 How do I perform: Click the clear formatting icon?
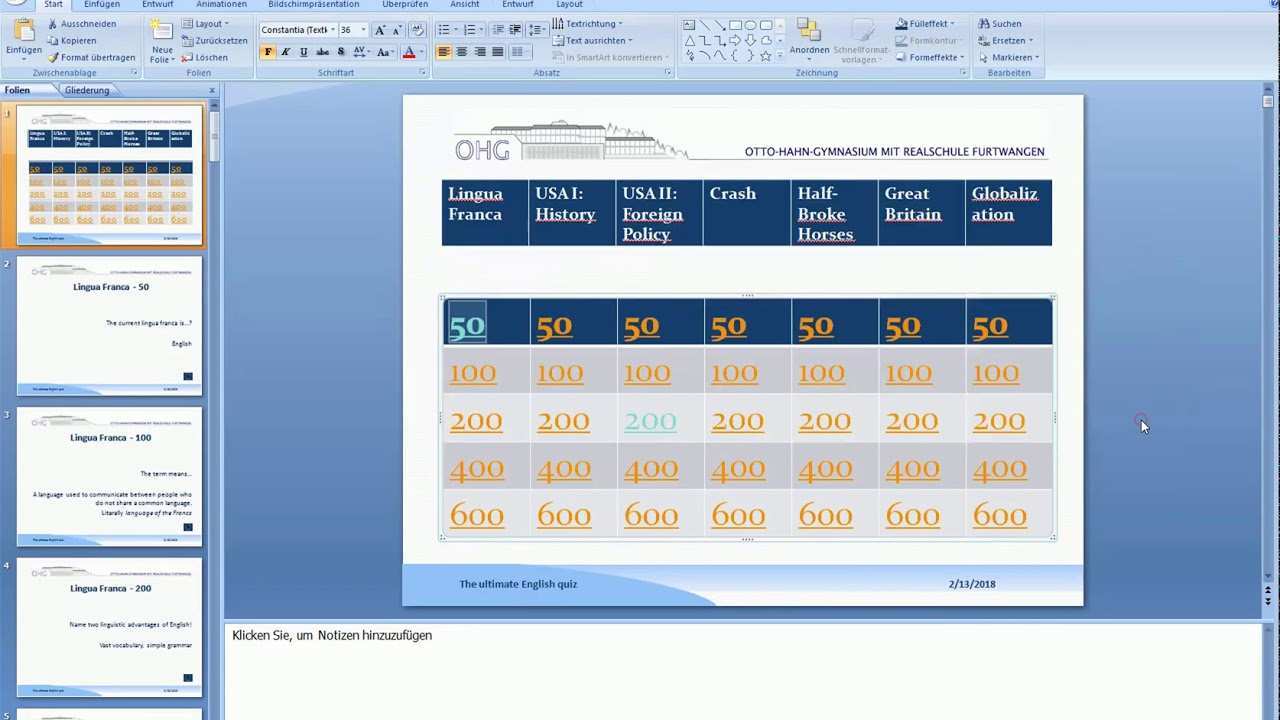click(418, 30)
